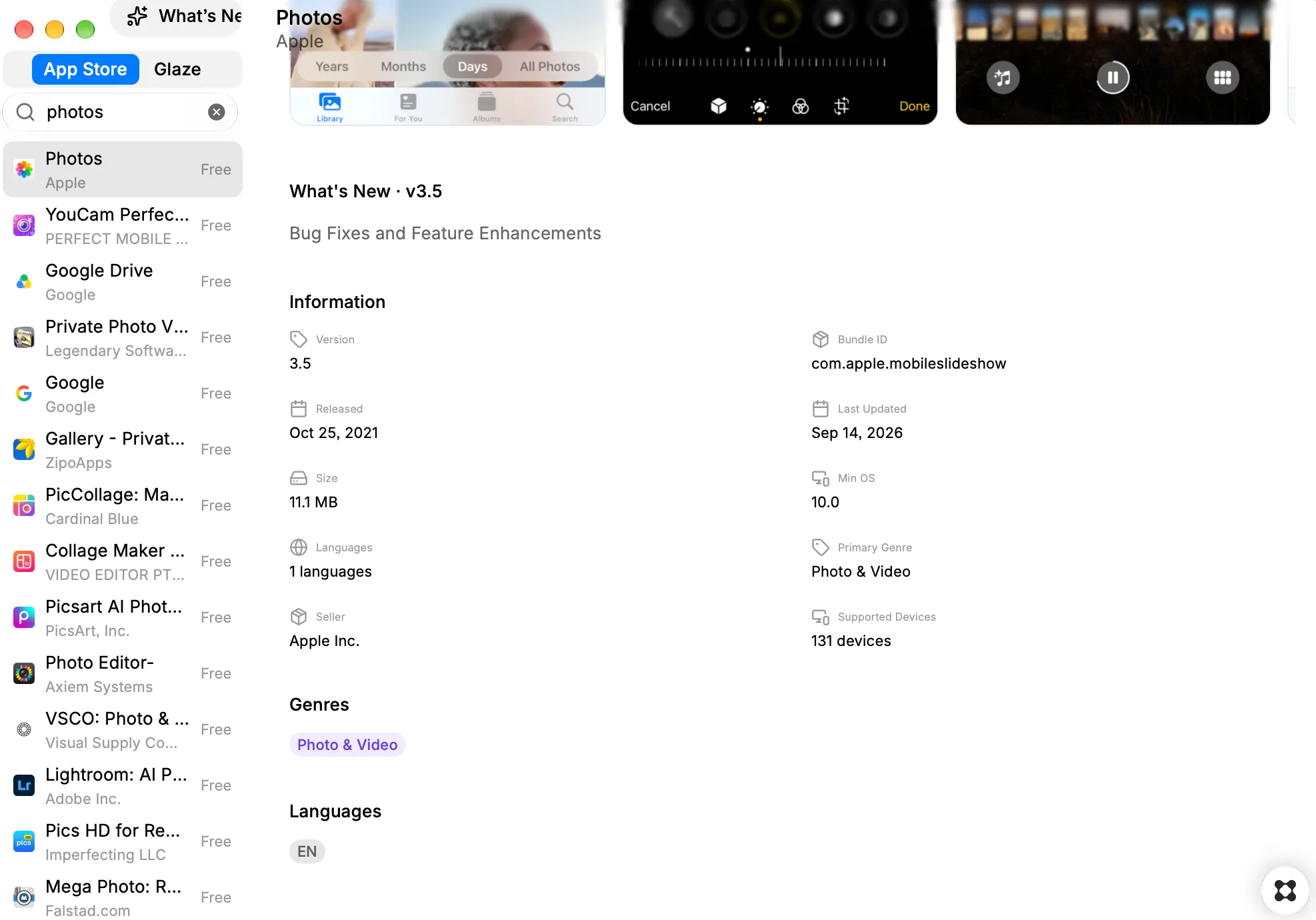Click the All Photos segment in screenshot
The width and height of the screenshot is (1316, 920).
pyautogui.click(x=550, y=67)
